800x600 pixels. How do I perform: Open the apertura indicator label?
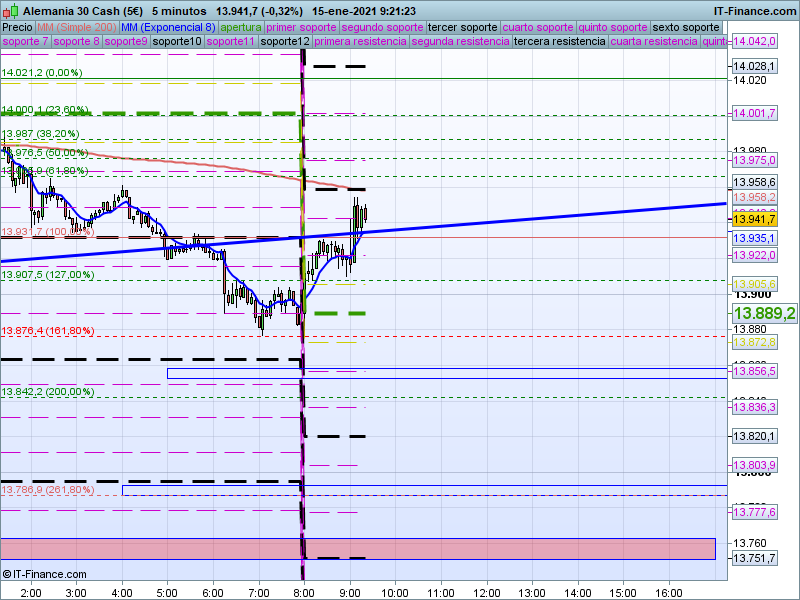coord(241,27)
